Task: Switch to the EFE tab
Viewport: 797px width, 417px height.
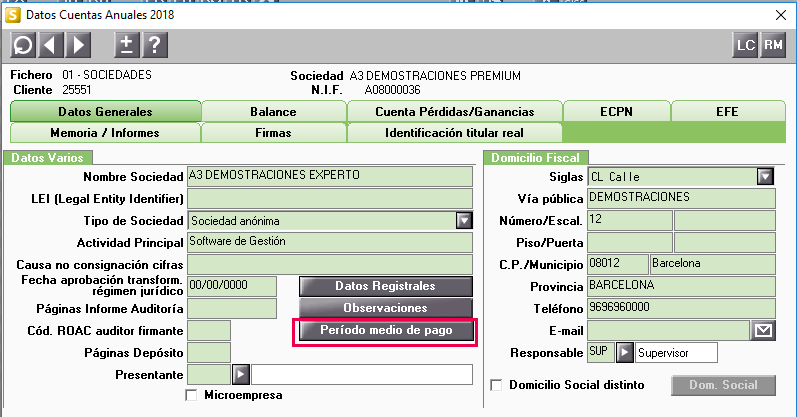Action: point(727,111)
